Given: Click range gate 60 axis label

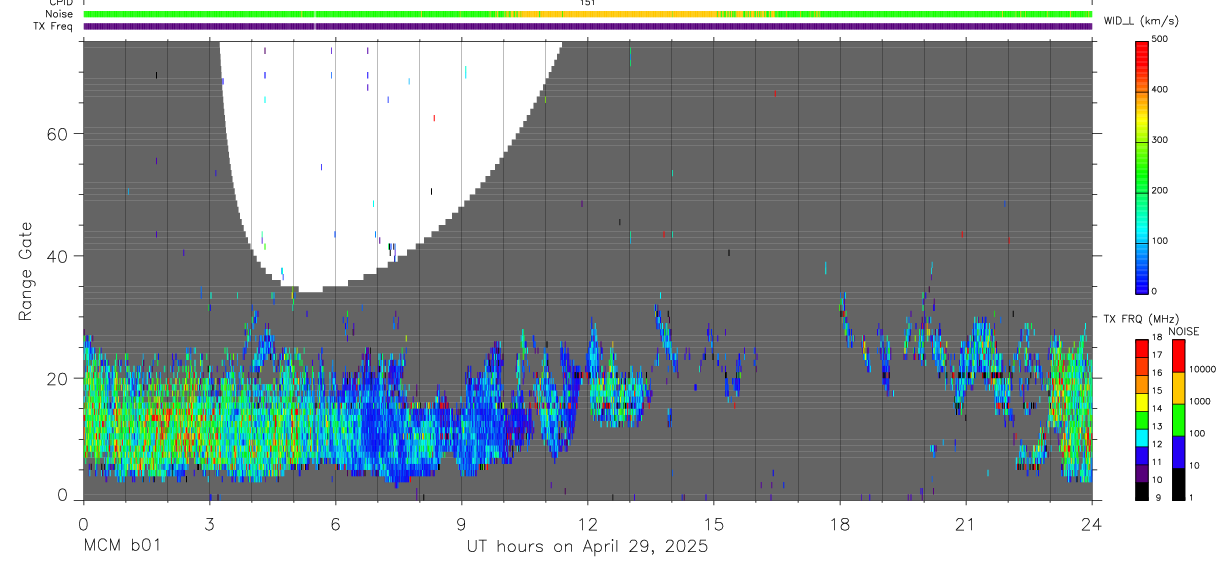Looking at the screenshot, I should tap(58, 134).
